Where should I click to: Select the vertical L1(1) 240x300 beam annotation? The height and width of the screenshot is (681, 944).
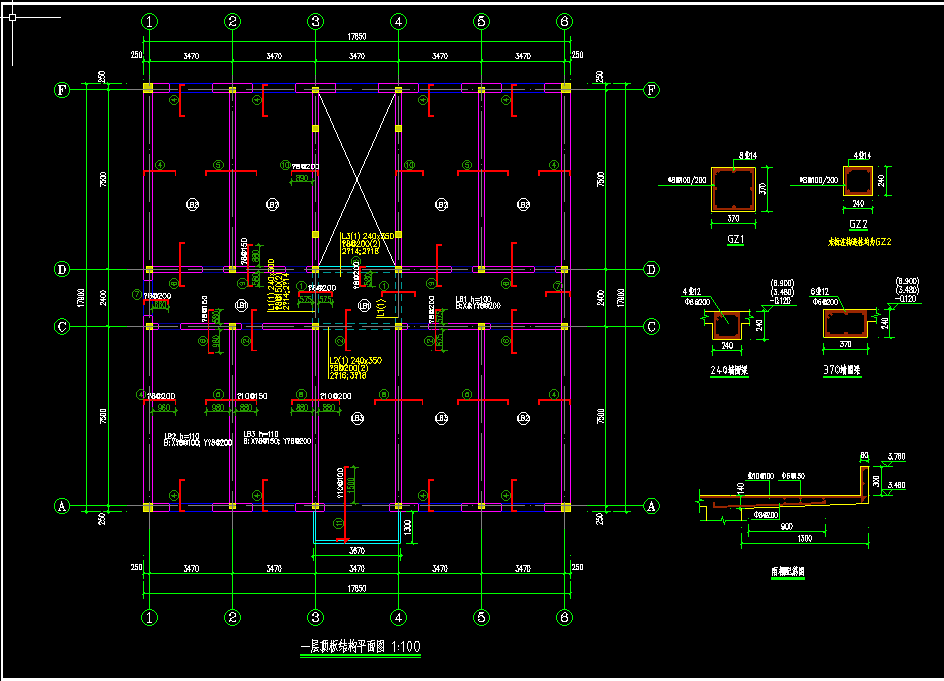point(279,285)
